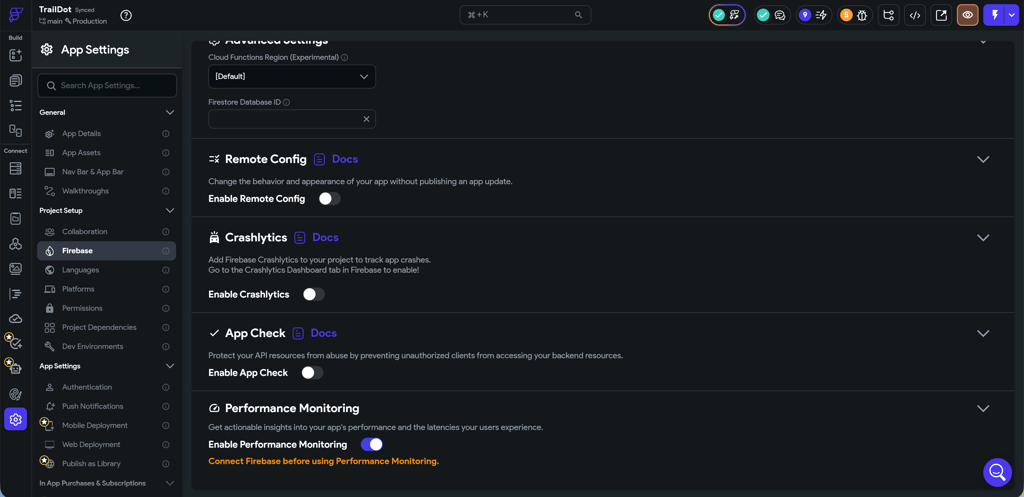This screenshot has width=1024, height=497.
Task: Open the dropdown arrow beside the run button
Action: (1011, 15)
